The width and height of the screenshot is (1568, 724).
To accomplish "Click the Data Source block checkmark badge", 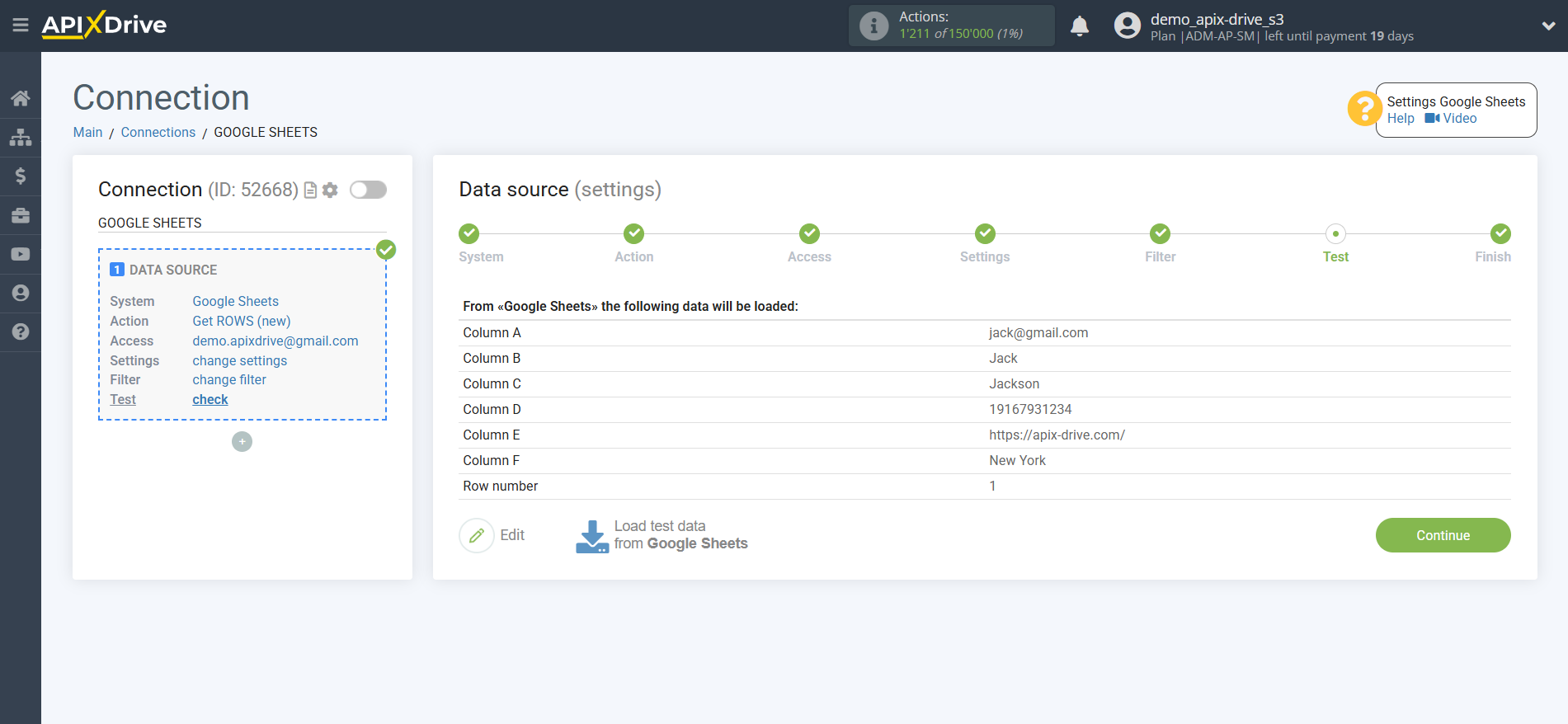I will pos(386,250).
